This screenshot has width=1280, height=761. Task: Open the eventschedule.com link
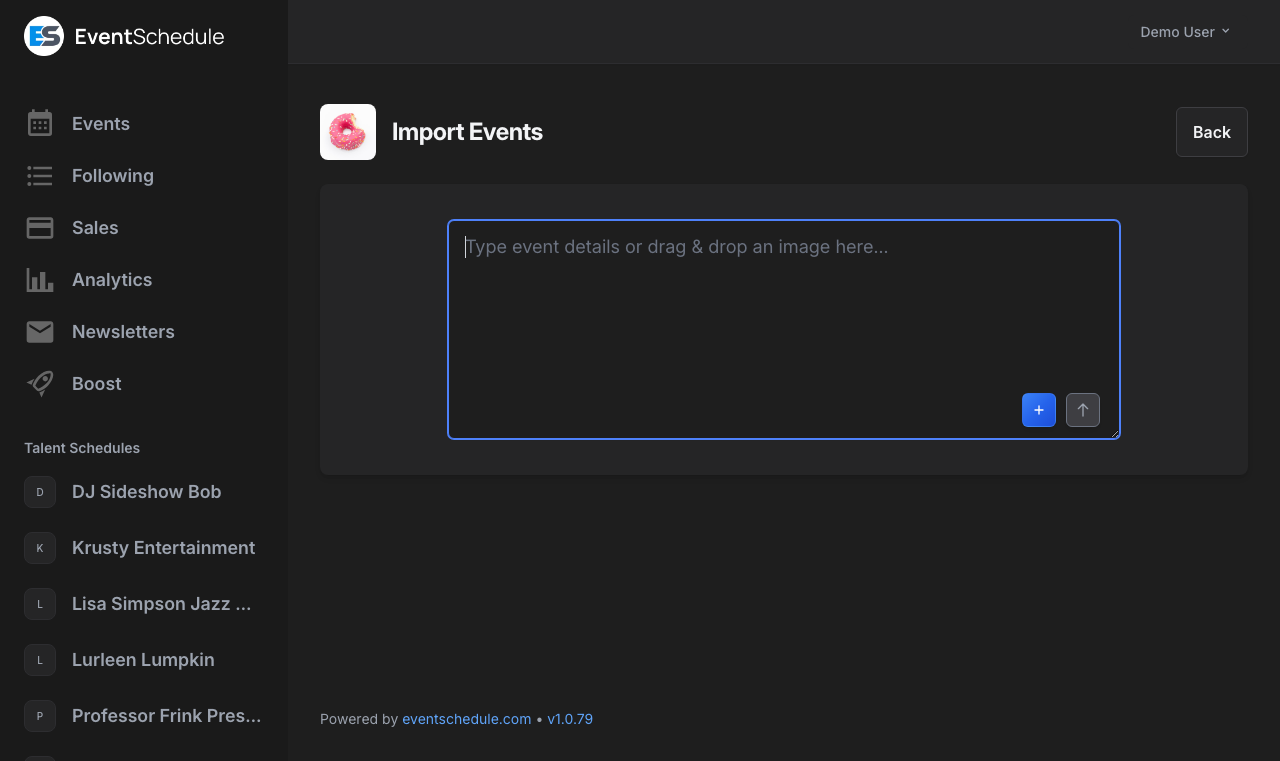tap(466, 718)
